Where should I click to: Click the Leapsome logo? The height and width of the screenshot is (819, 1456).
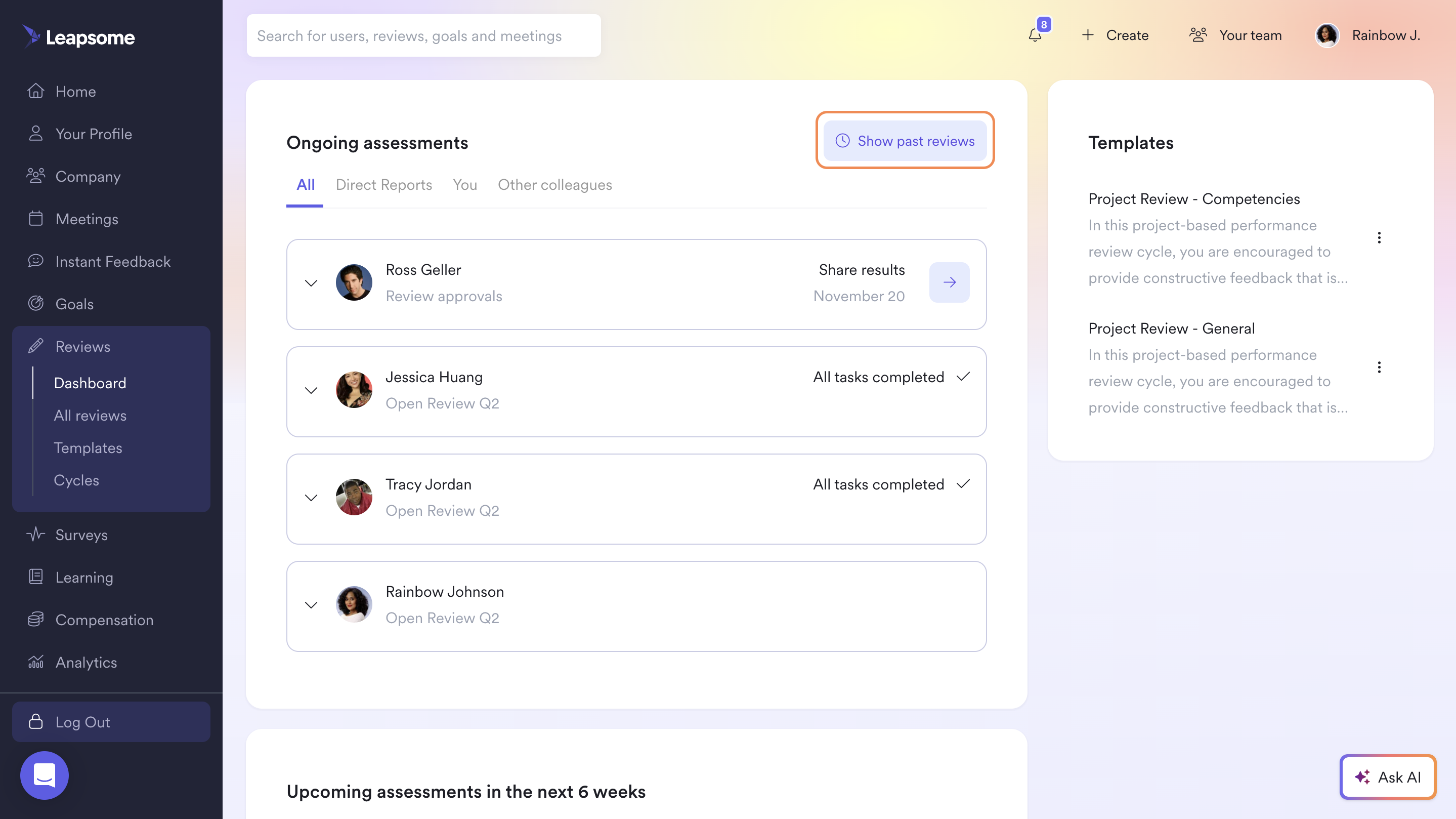coord(78,37)
